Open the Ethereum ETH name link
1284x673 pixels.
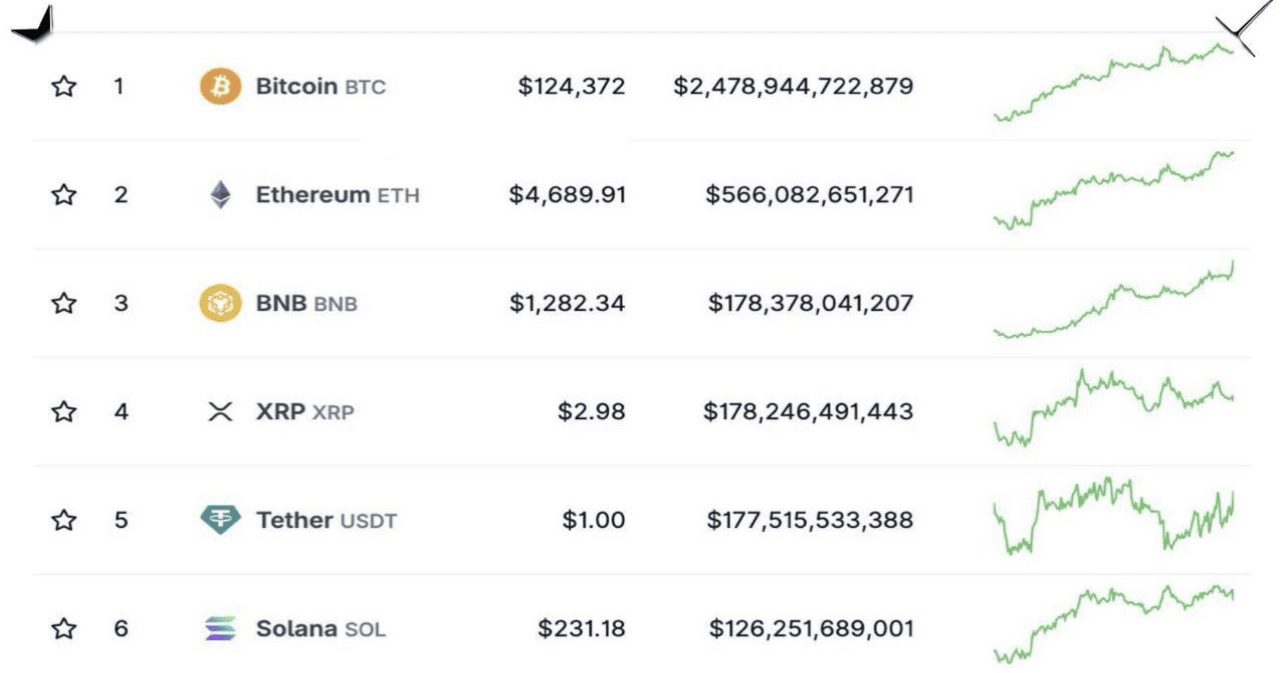[337, 195]
